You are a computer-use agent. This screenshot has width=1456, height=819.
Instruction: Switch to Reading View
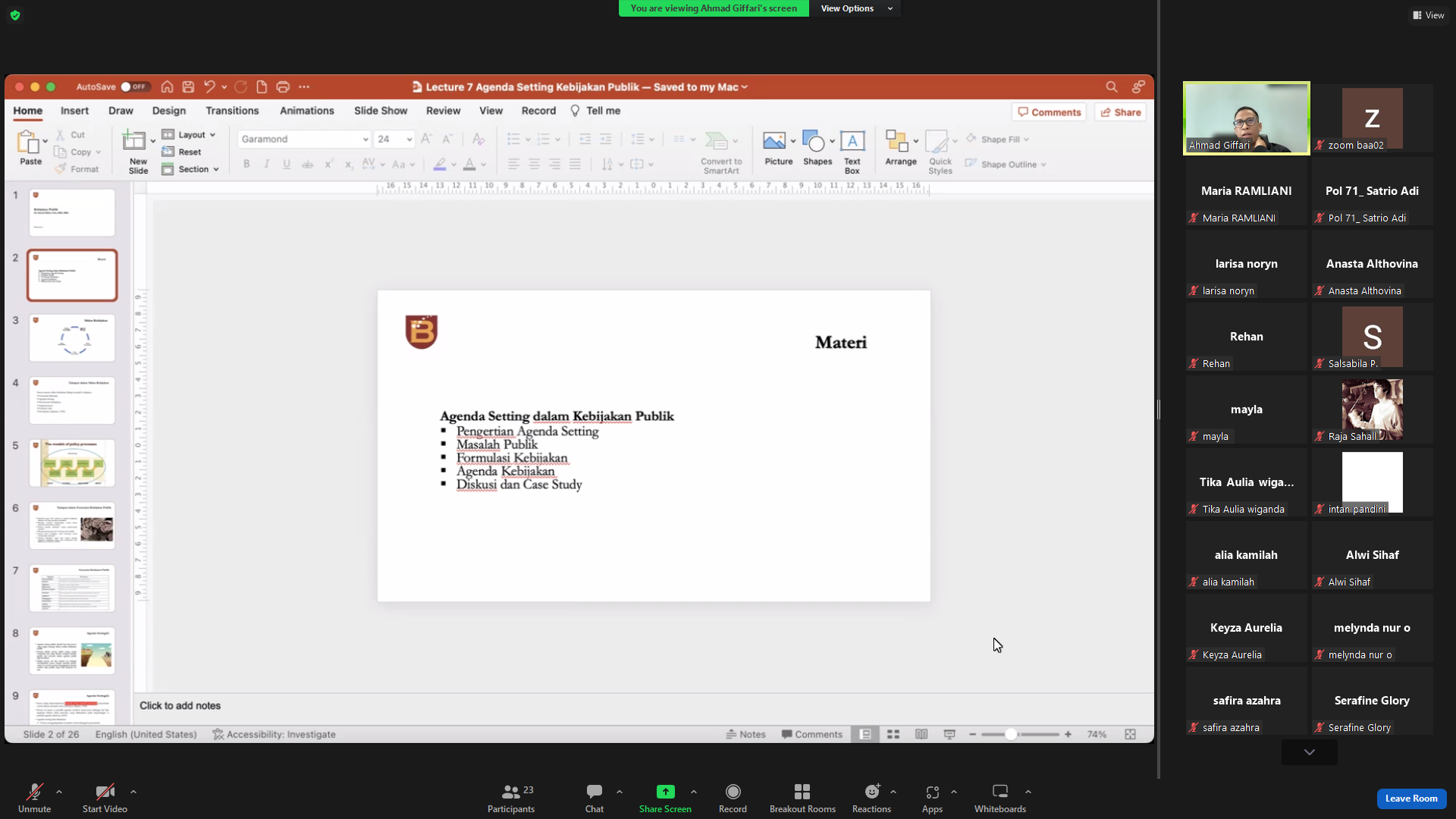(921, 734)
